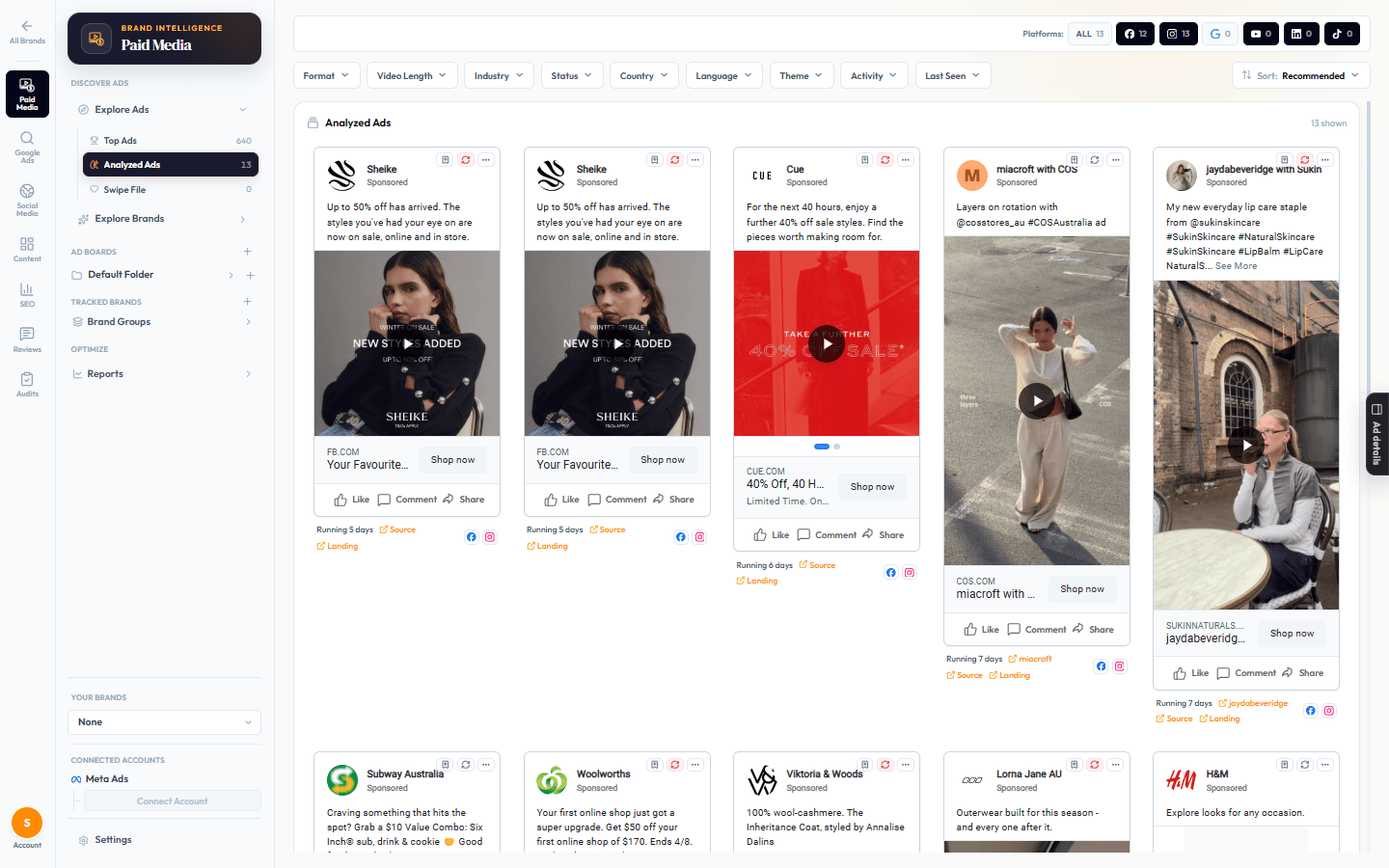This screenshot has height=868, width=1389.
Task: Open Swipe File in the sidebar
Action: [171, 190]
